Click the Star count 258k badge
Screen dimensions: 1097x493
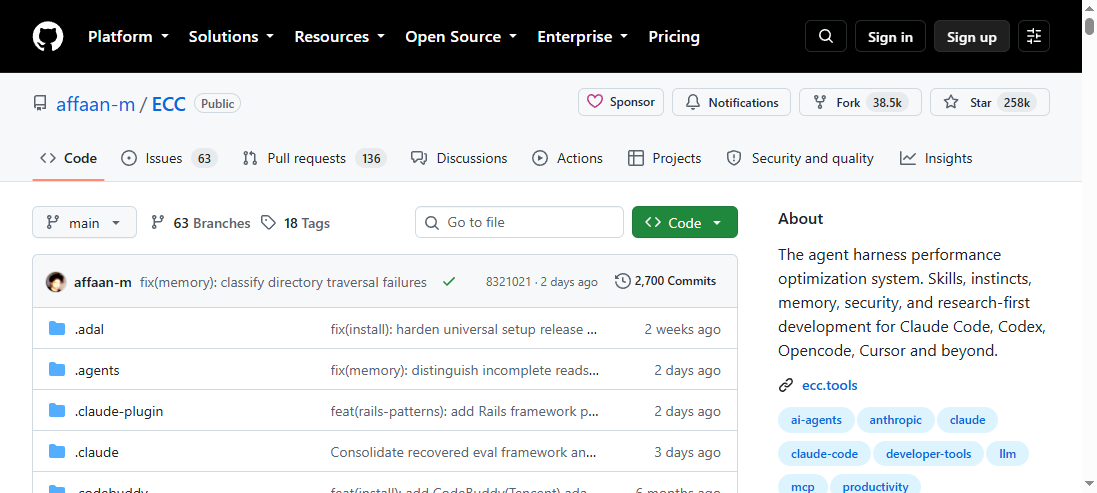[x=1017, y=102]
